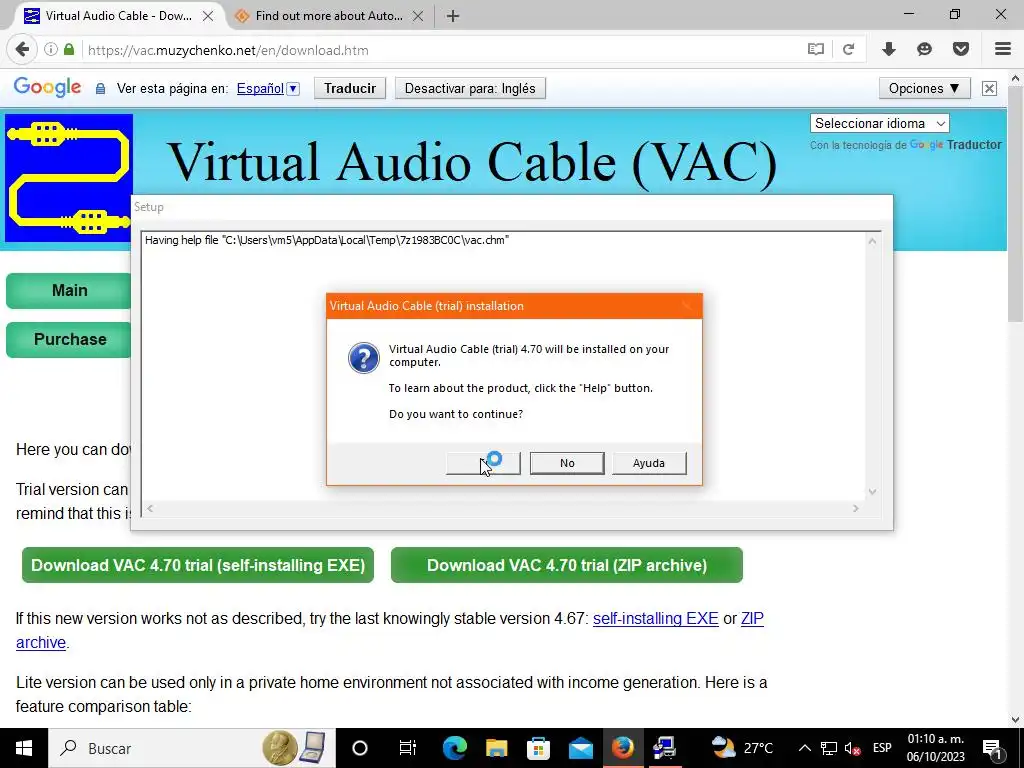This screenshot has height=768, width=1024.
Task: Show hidden system tray icons
Action: (805, 748)
